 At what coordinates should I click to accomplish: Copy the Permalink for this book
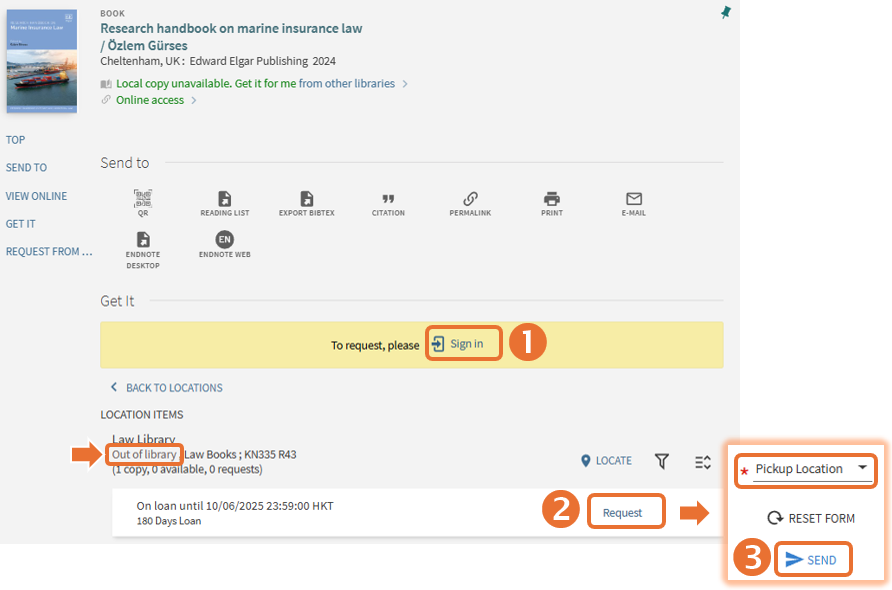pyautogui.click(x=470, y=200)
